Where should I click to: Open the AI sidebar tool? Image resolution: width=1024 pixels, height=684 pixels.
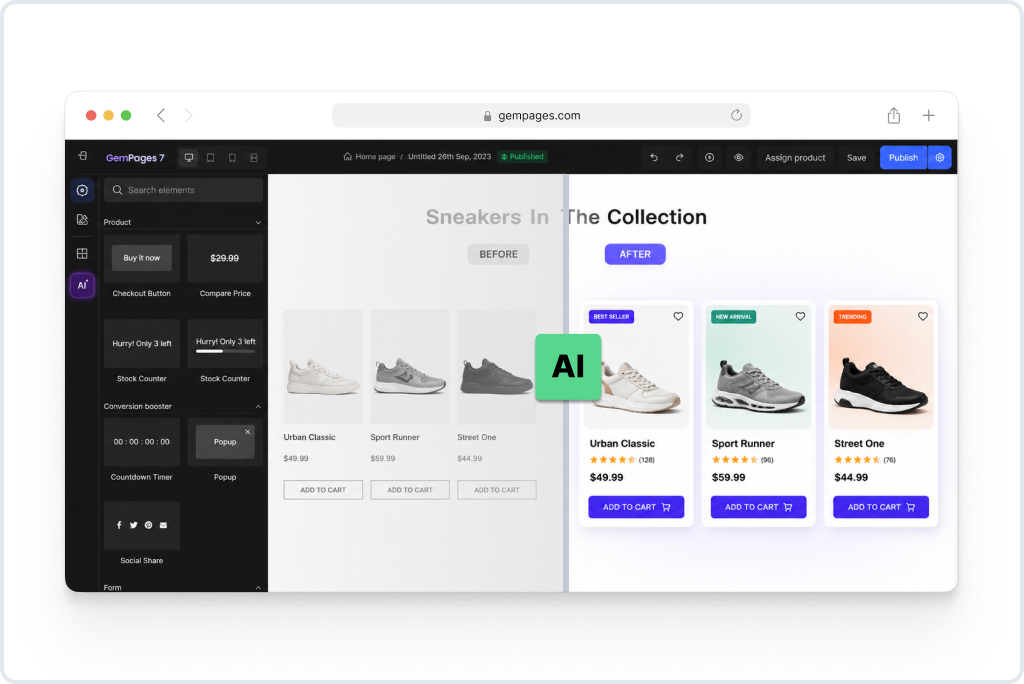[x=82, y=285]
